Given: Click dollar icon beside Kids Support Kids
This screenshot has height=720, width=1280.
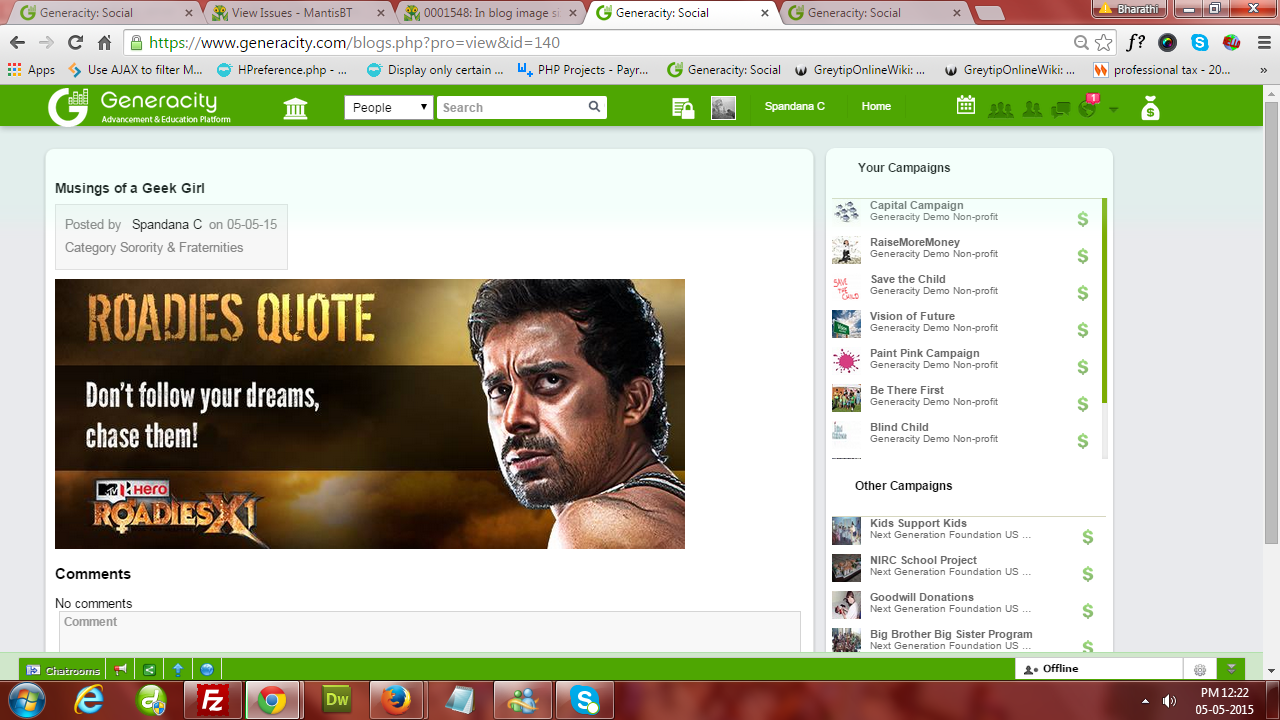Looking at the screenshot, I should pos(1088,537).
